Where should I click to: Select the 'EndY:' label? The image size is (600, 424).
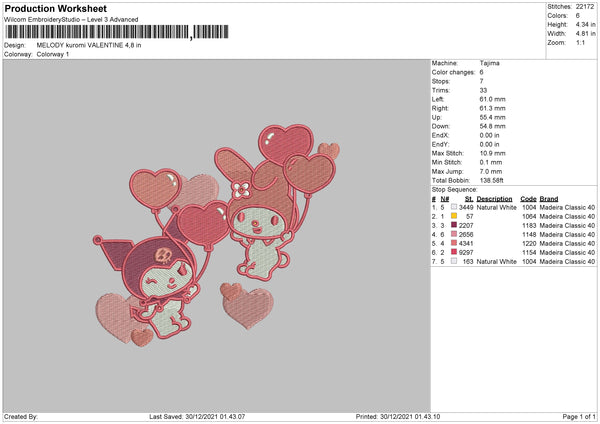(440, 144)
